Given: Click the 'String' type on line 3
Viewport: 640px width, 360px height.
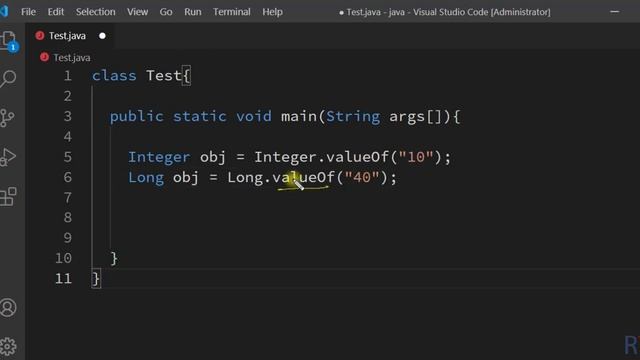Looking at the screenshot, I should (x=353, y=117).
